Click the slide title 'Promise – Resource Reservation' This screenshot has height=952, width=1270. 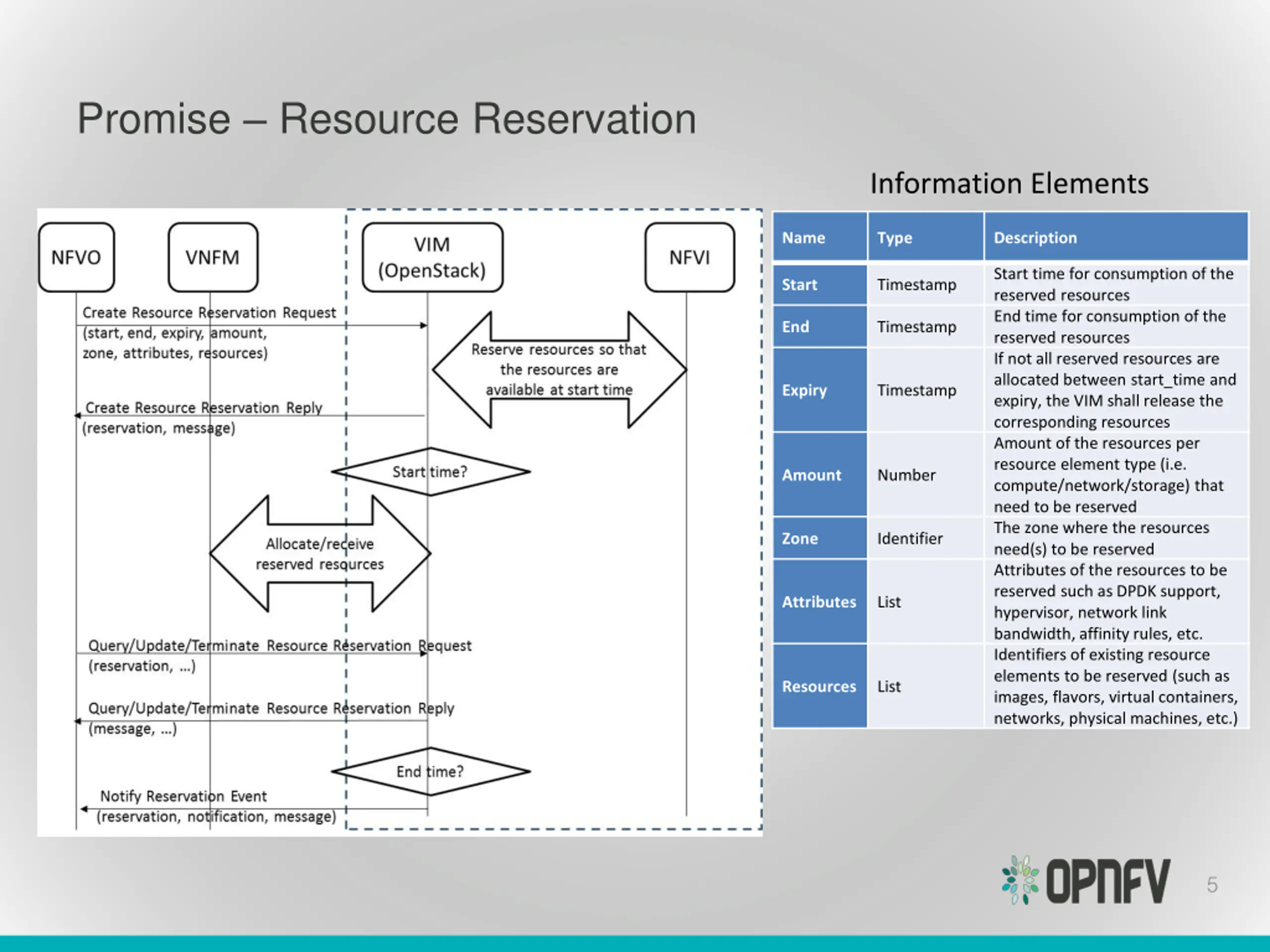[x=386, y=119]
